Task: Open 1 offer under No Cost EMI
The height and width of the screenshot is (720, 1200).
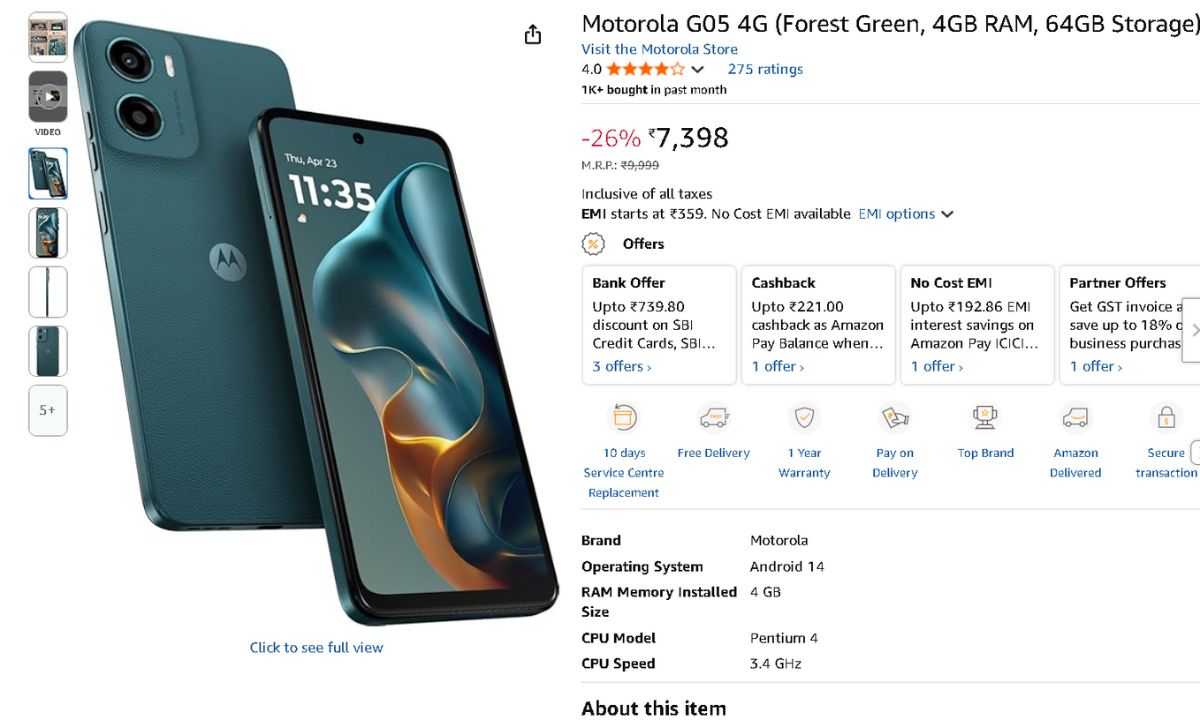Action: point(937,367)
